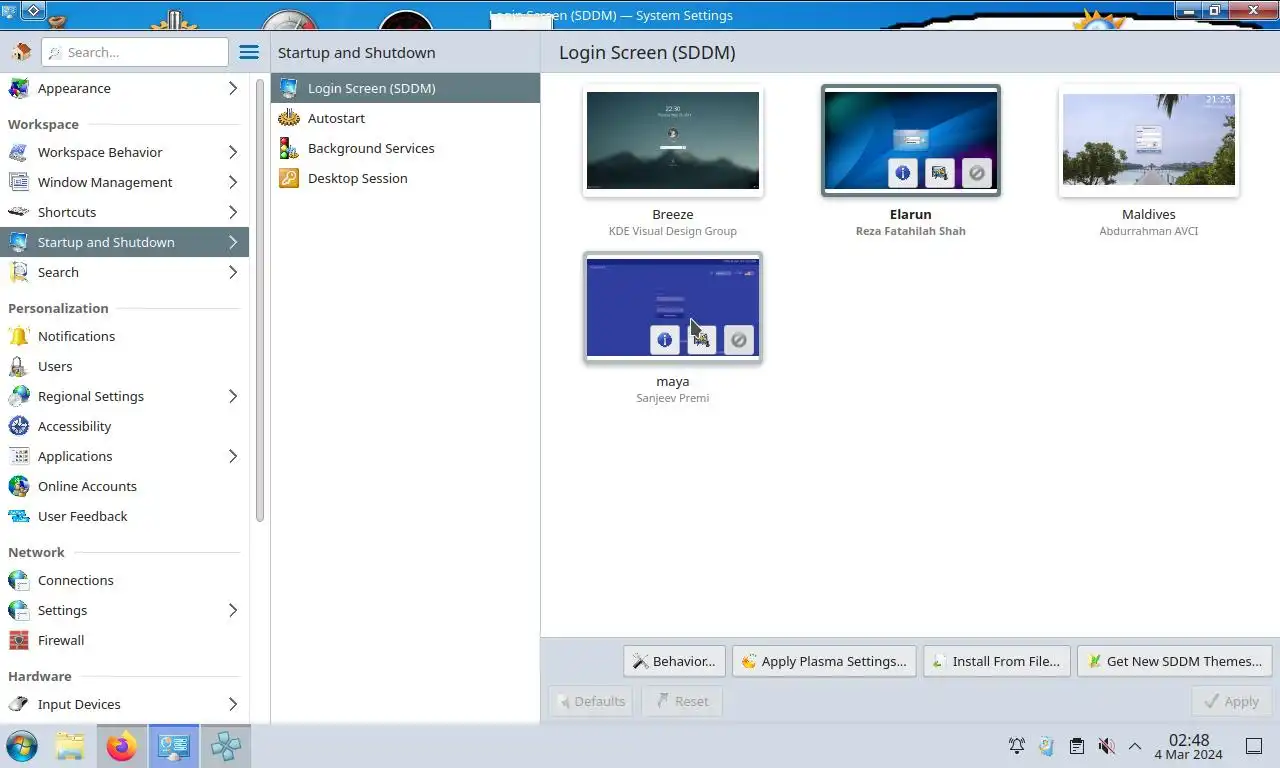Click the Search input field
Image resolution: width=1280 pixels, height=768 pixels.
(x=135, y=52)
